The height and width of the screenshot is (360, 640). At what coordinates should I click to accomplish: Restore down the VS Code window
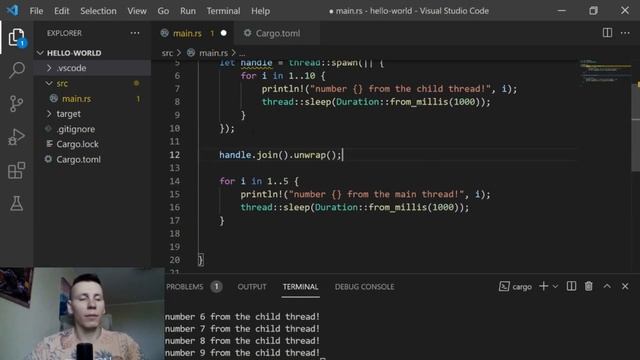[593, 11]
